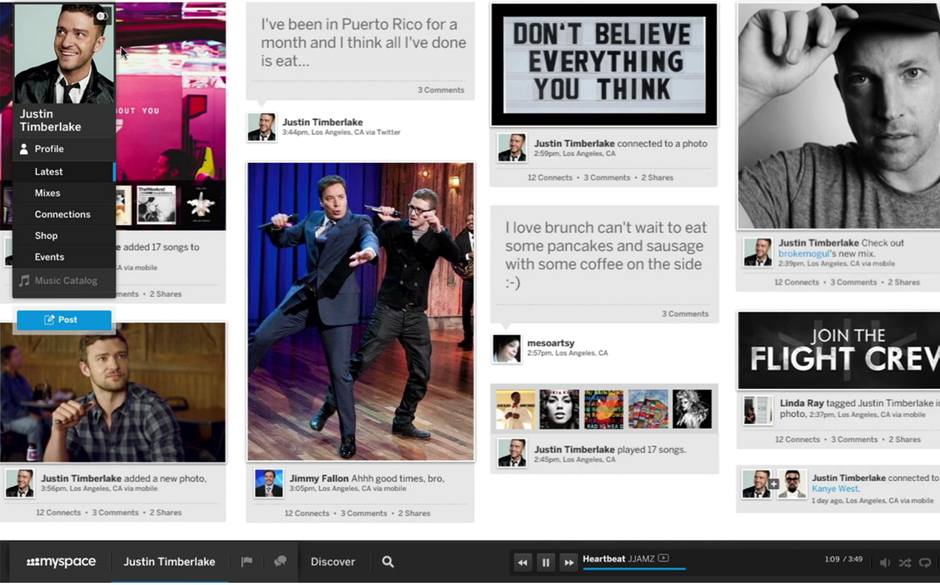Open the flag notifications icon

[x=247, y=562]
